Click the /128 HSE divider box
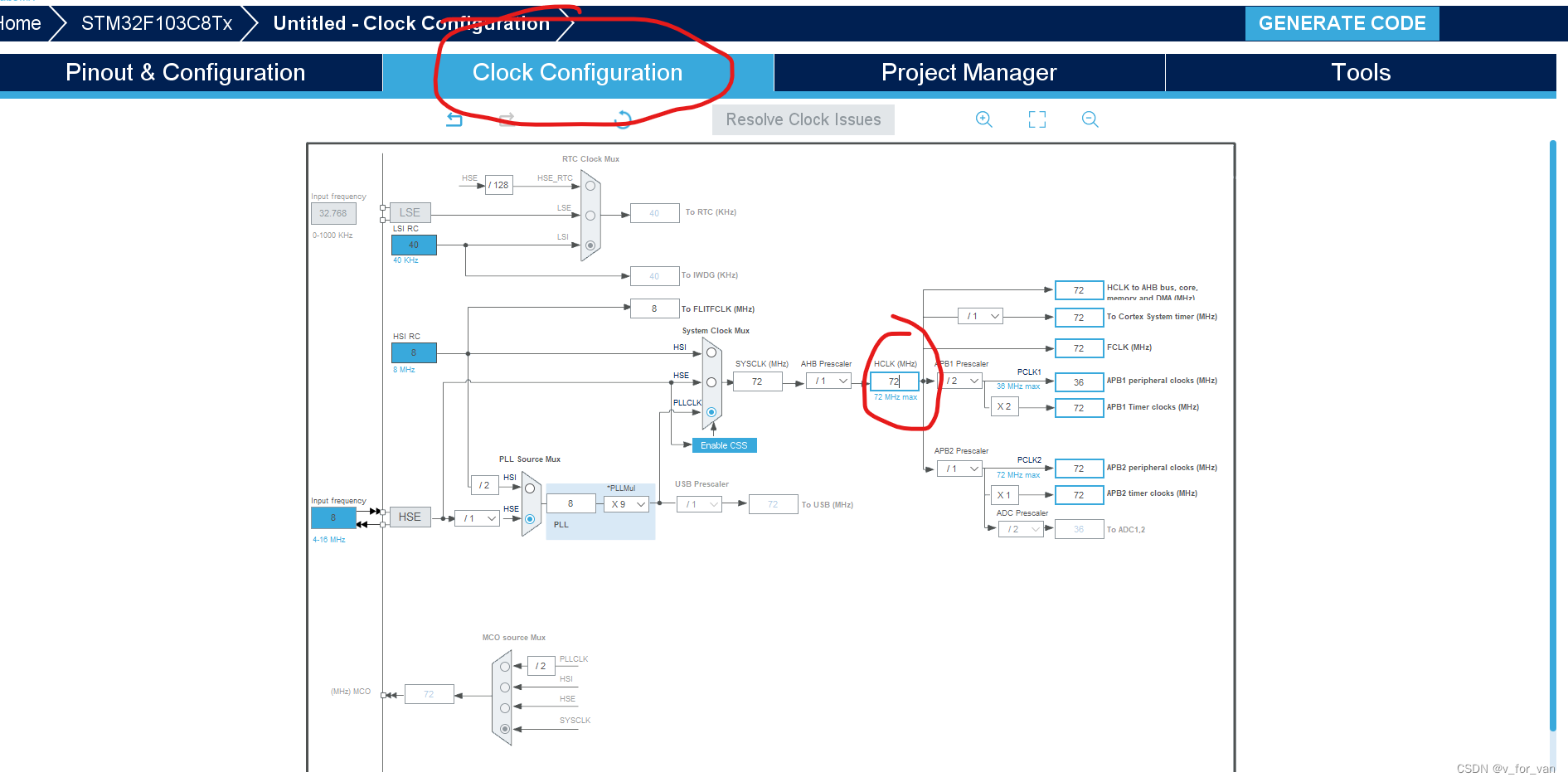This screenshot has width=1568, height=782. (499, 185)
